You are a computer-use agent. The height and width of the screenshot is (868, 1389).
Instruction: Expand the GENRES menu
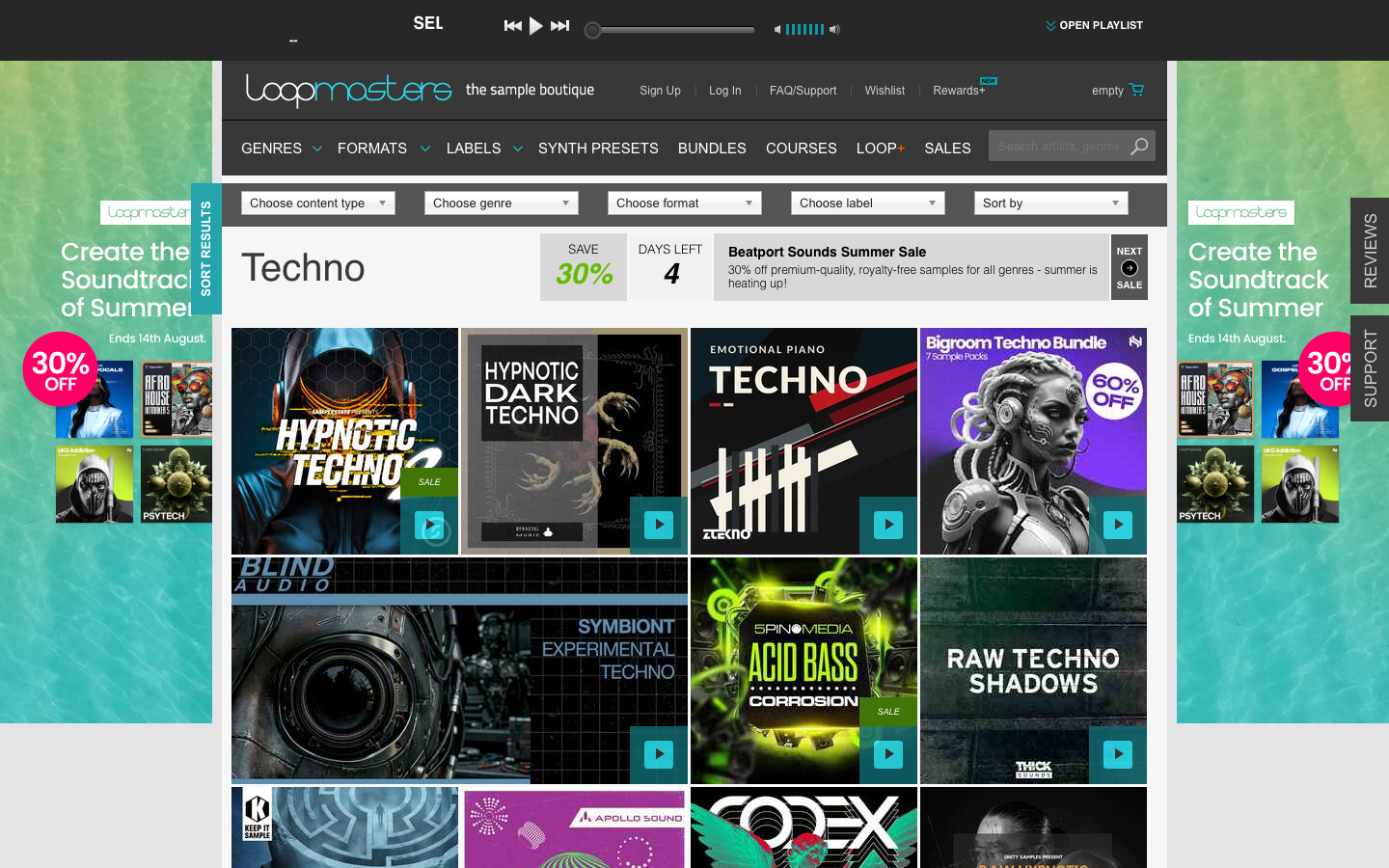pos(281,149)
